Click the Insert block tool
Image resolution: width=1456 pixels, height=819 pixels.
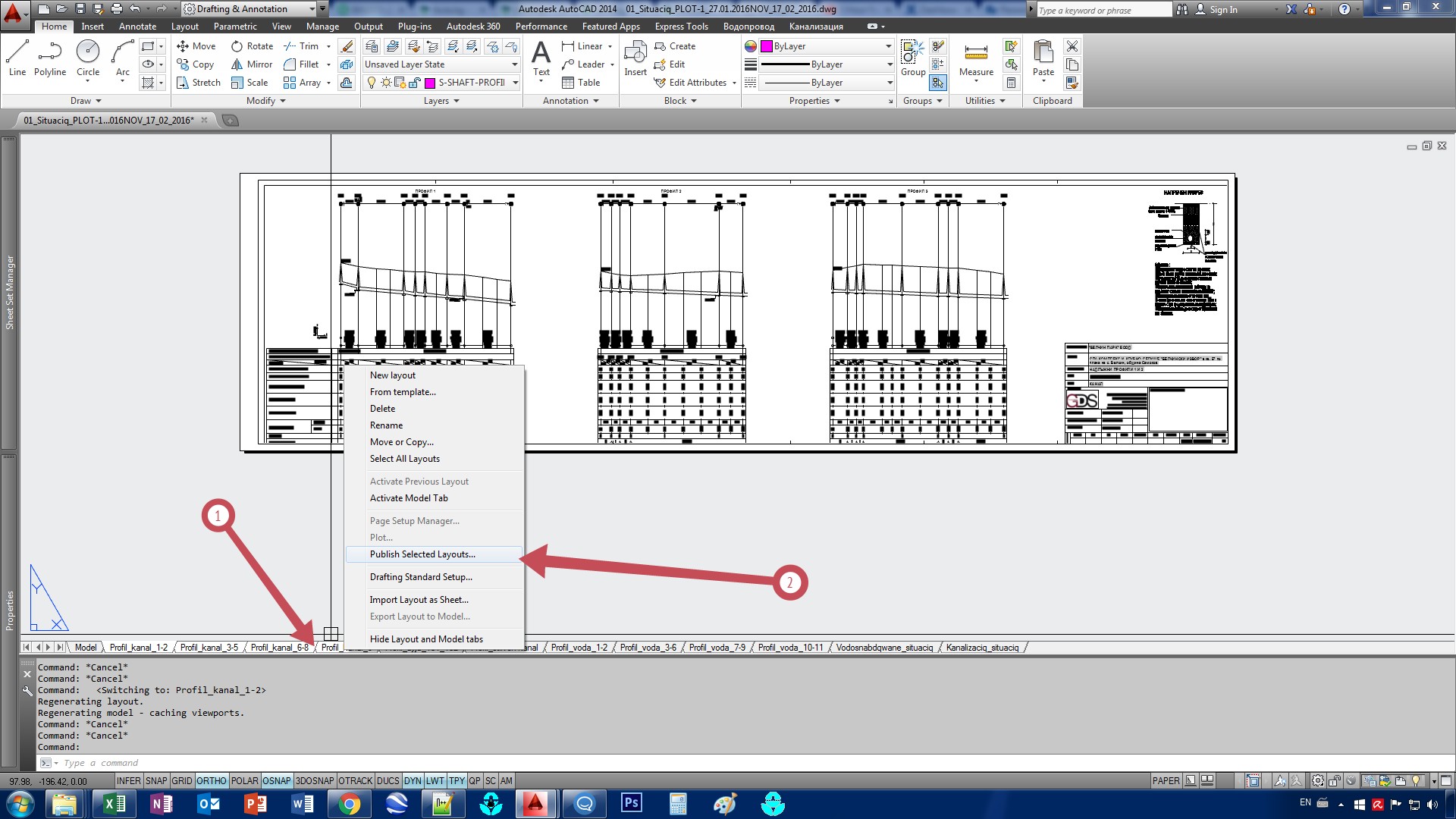click(x=635, y=59)
